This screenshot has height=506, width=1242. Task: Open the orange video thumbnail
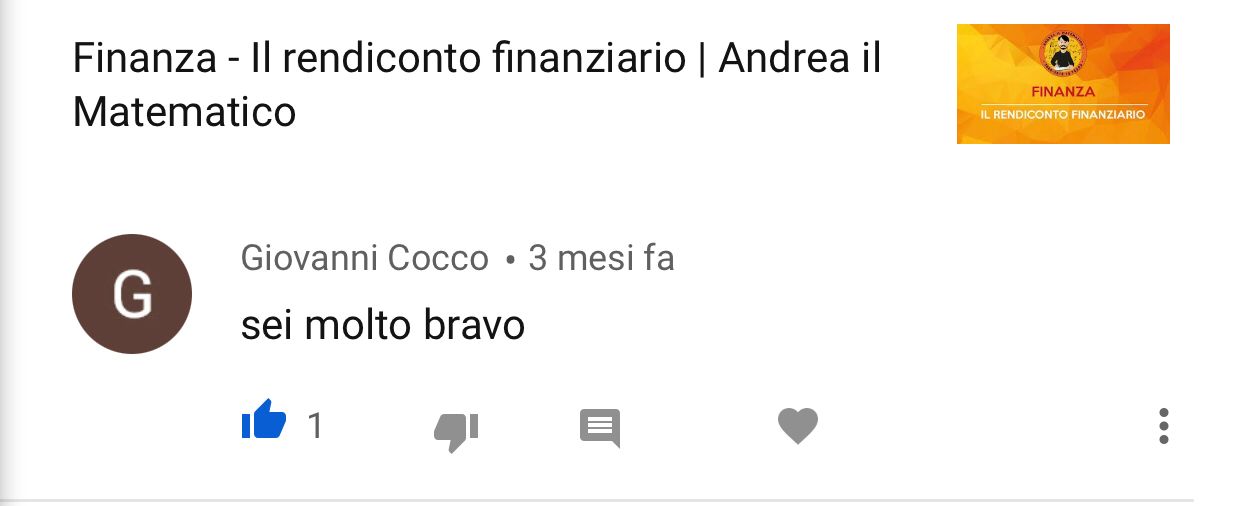coord(1063,84)
